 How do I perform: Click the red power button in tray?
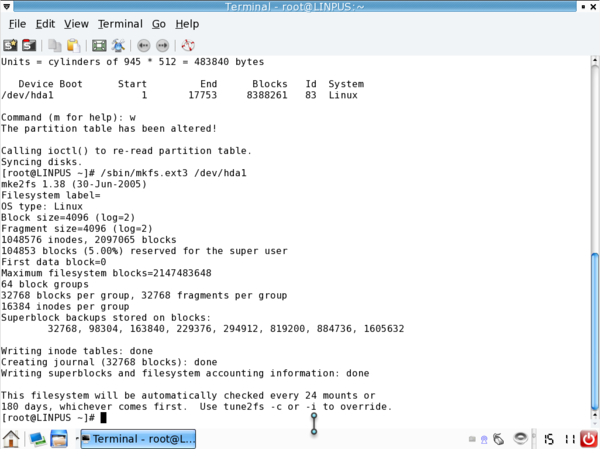click(588, 438)
